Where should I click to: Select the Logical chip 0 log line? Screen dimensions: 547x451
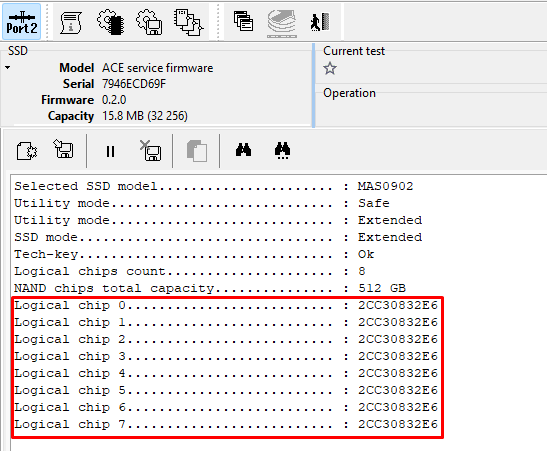click(226, 306)
